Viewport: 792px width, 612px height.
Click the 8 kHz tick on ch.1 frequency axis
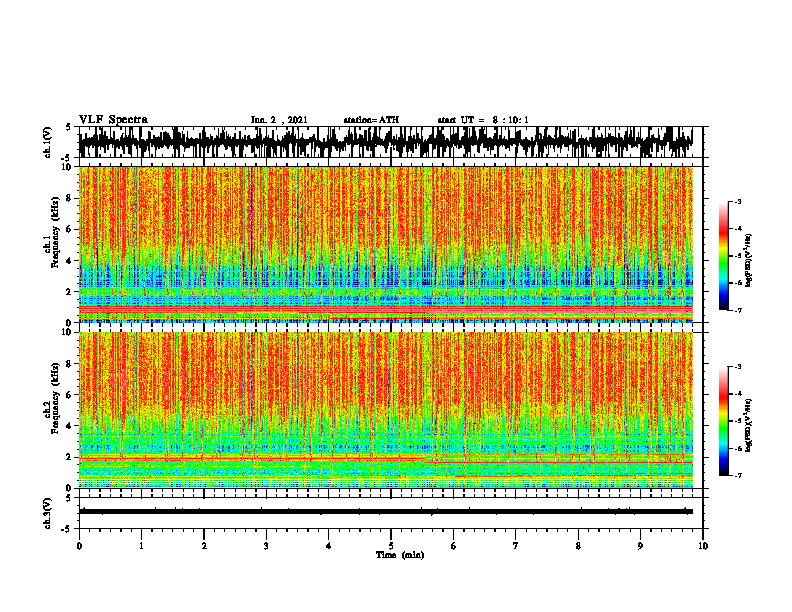(x=70, y=198)
